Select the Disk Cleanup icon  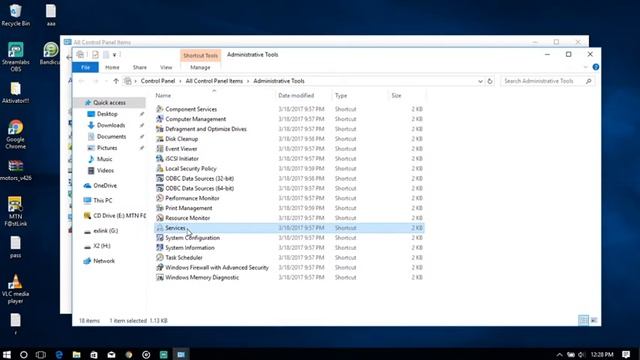(x=160, y=139)
